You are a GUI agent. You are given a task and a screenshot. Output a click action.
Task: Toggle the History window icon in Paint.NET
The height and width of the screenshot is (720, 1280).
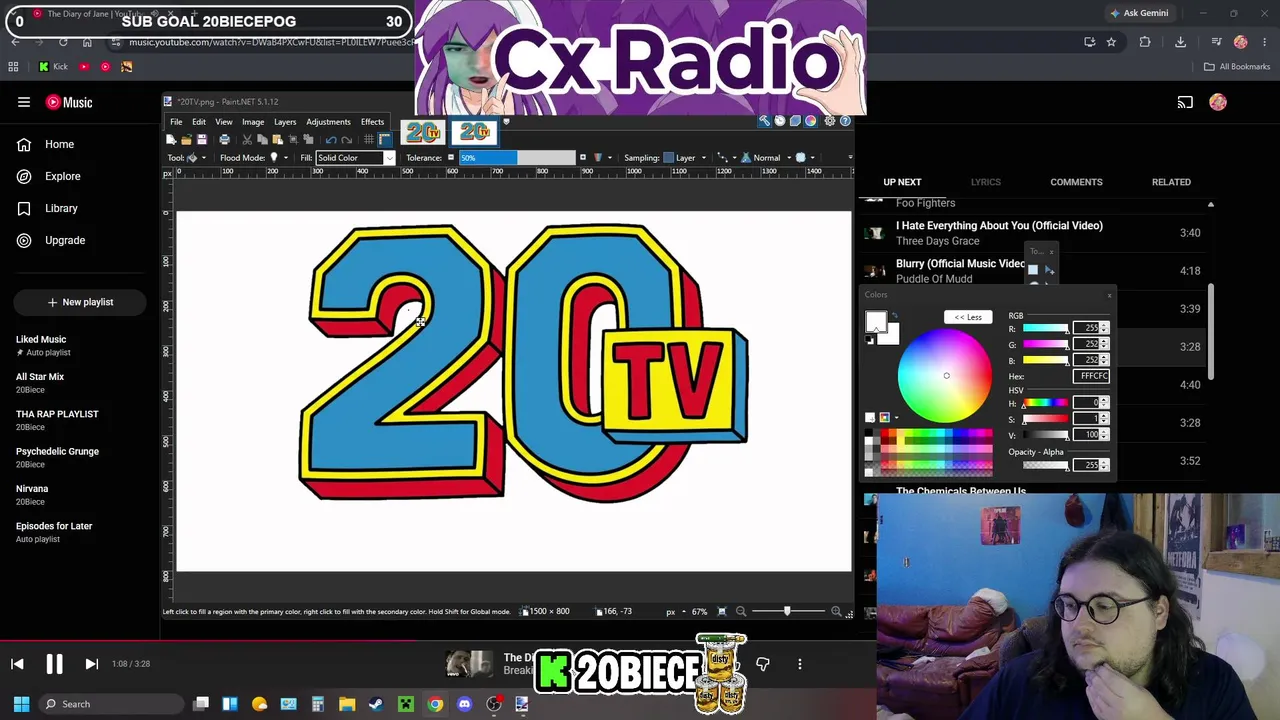tap(780, 121)
